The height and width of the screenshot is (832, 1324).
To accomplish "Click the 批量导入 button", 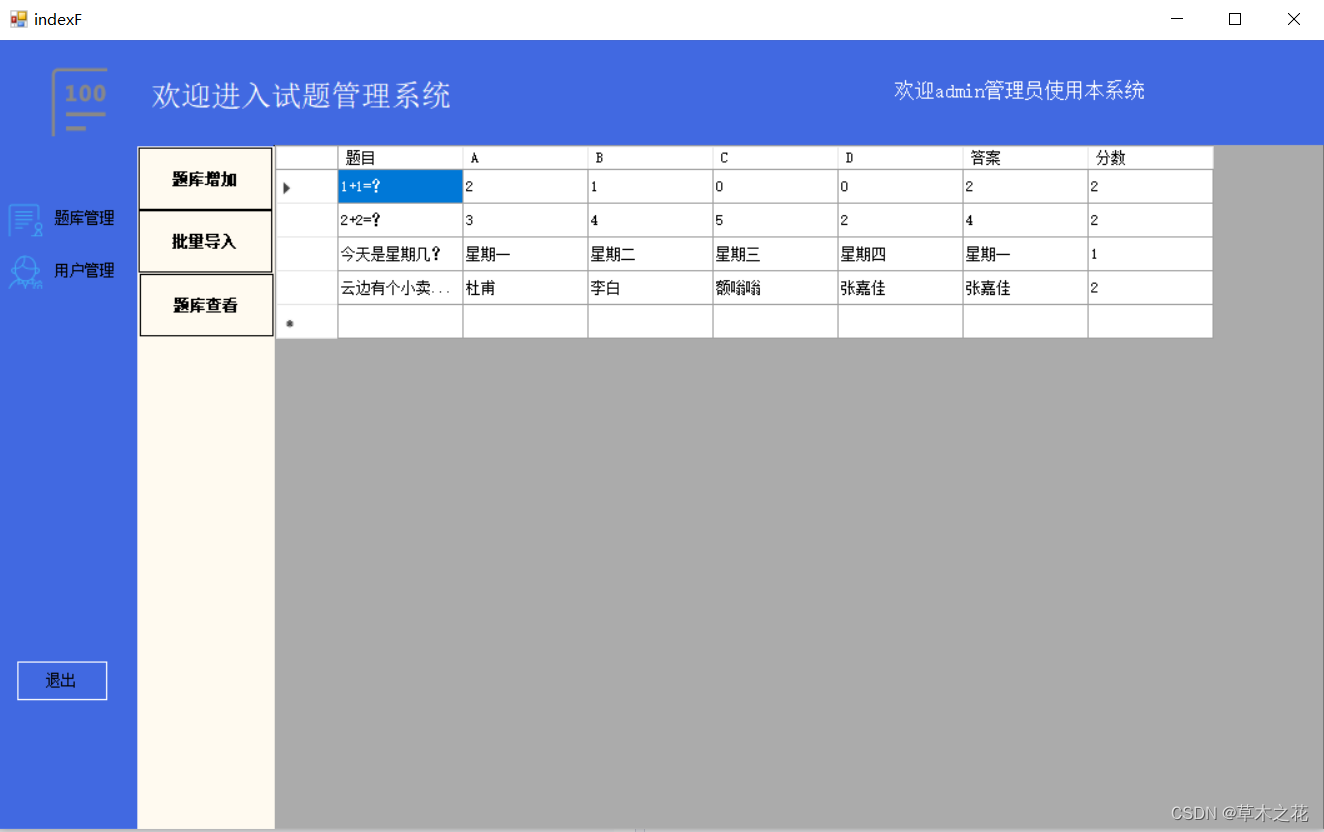I will (x=205, y=241).
